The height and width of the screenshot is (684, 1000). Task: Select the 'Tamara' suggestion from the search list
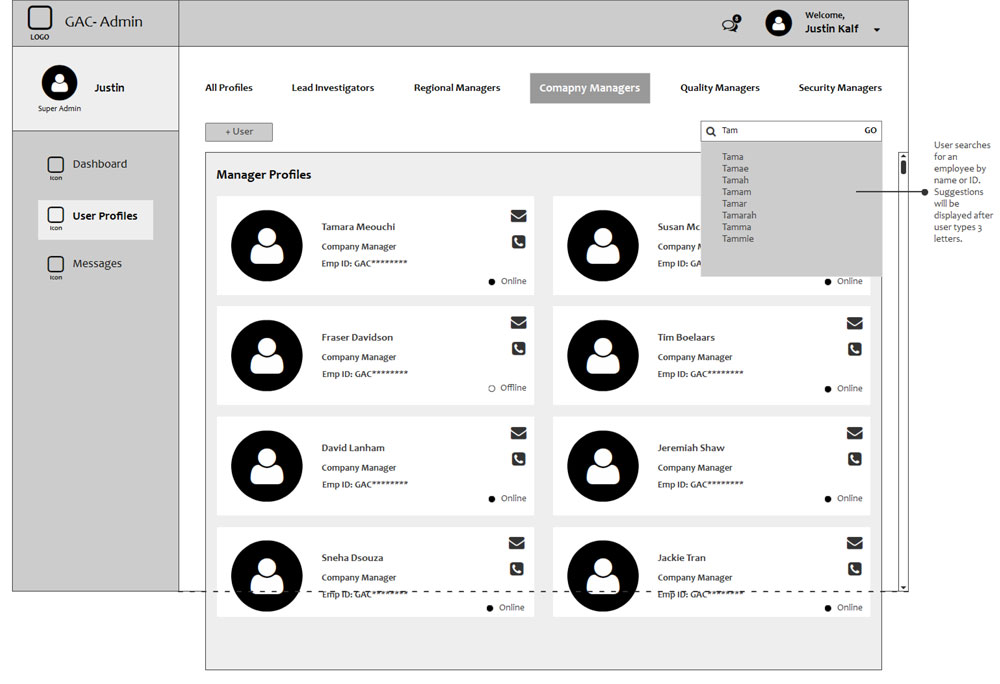pos(739,215)
